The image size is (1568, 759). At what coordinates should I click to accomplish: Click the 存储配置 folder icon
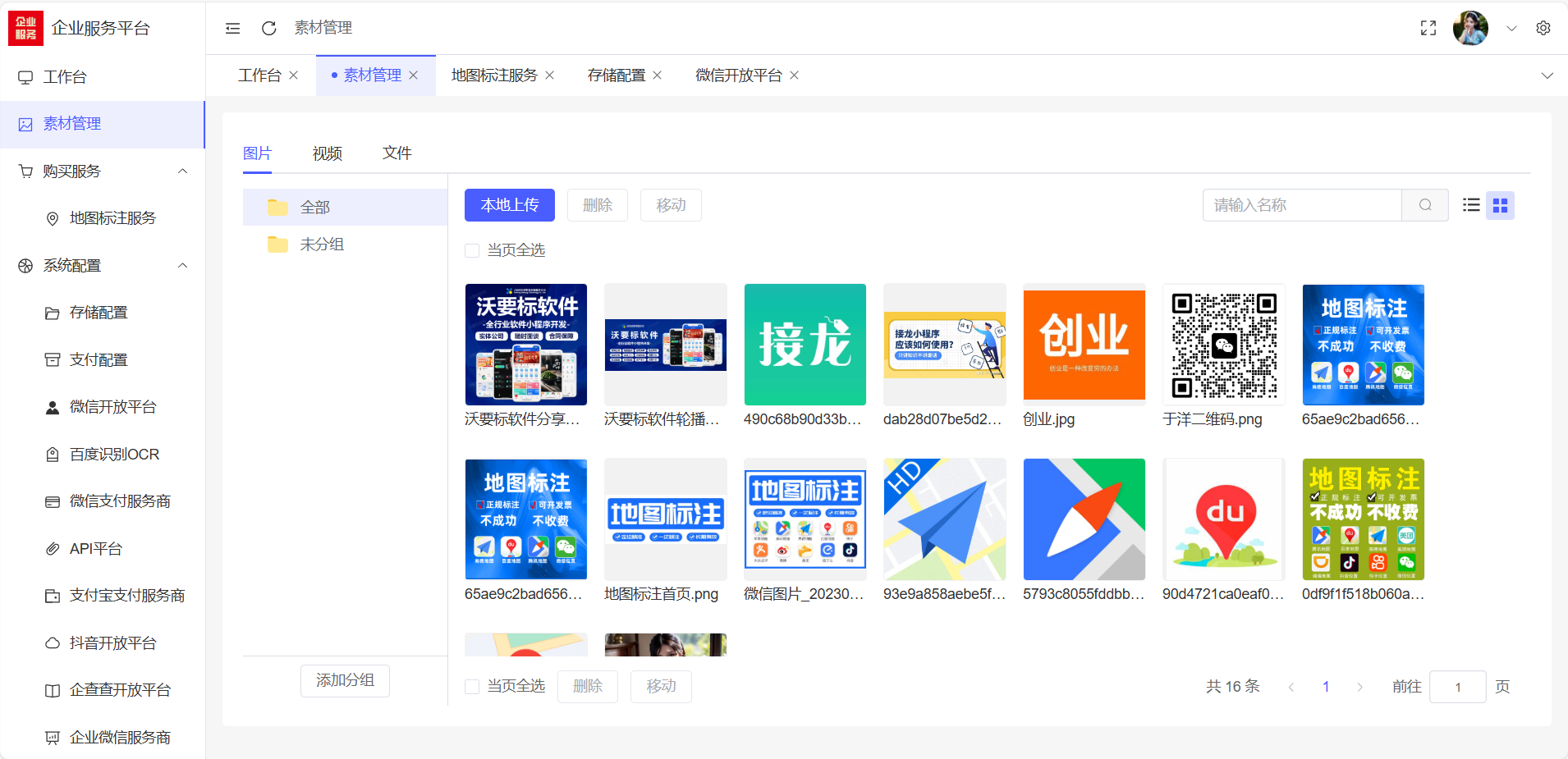click(x=53, y=313)
